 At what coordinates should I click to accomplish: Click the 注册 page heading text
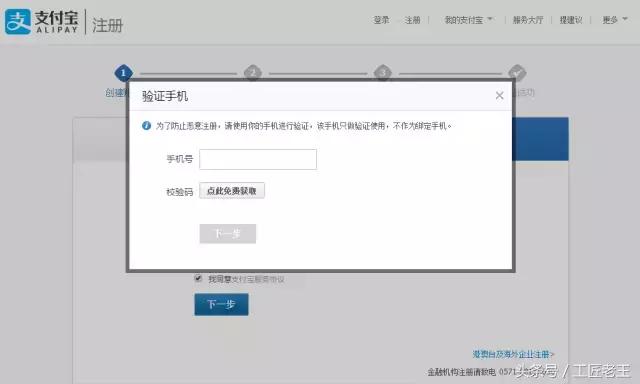(x=107, y=25)
